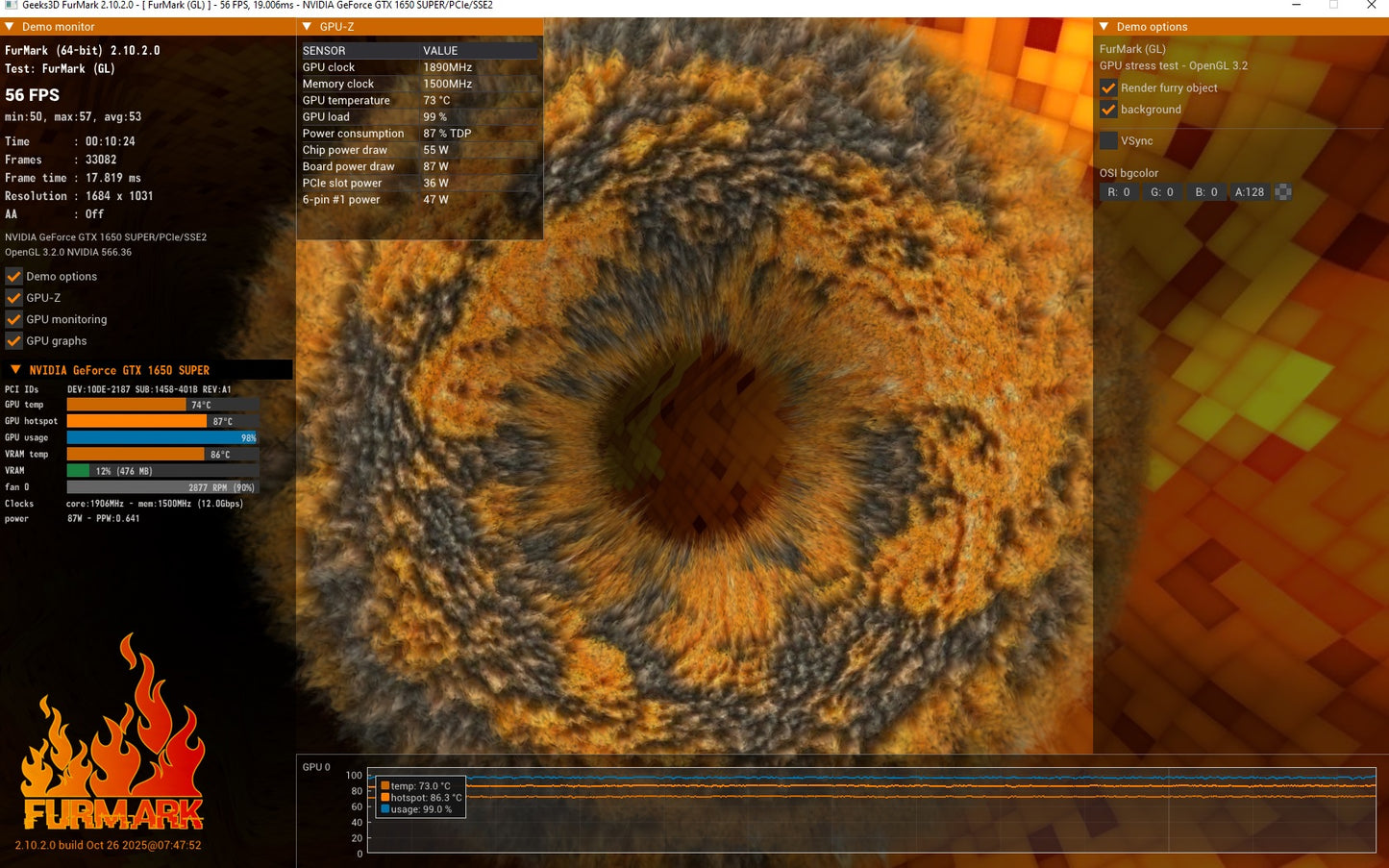Select the Memory clock 1500MHz row

[419, 84]
